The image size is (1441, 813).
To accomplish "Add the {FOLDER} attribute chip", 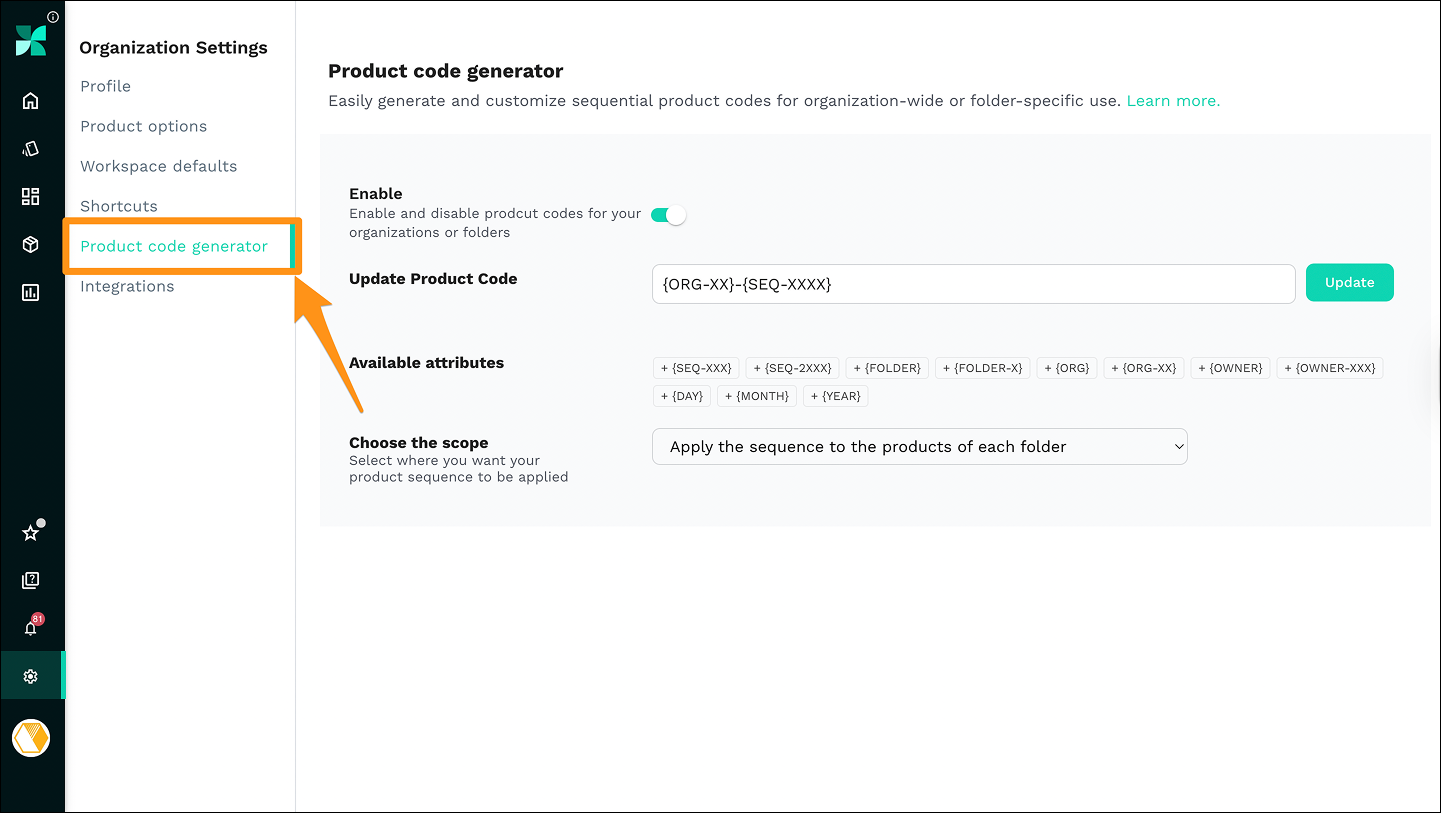I will 886,367.
